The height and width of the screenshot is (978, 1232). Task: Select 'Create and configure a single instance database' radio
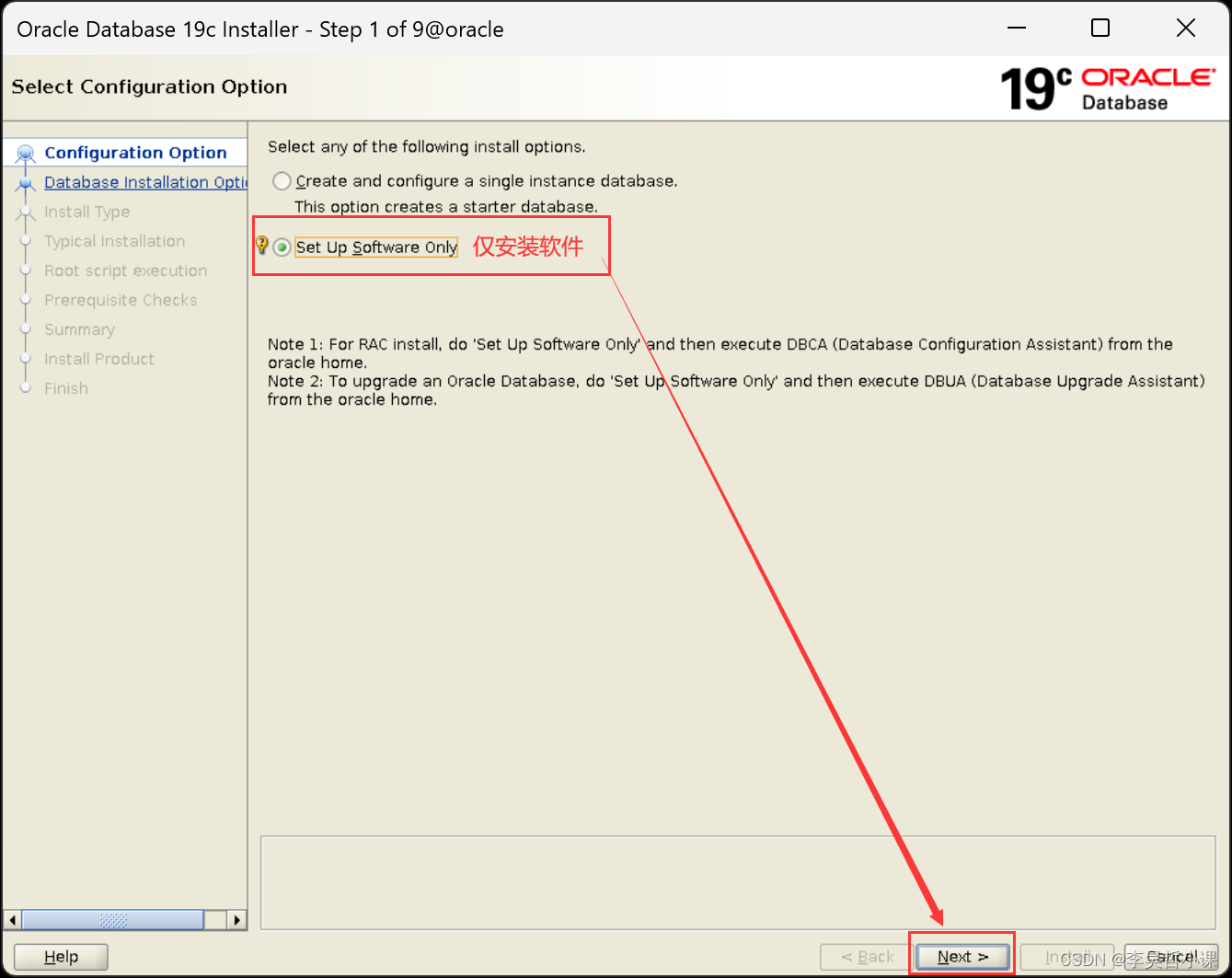pyautogui.click(x=282, y=181)
